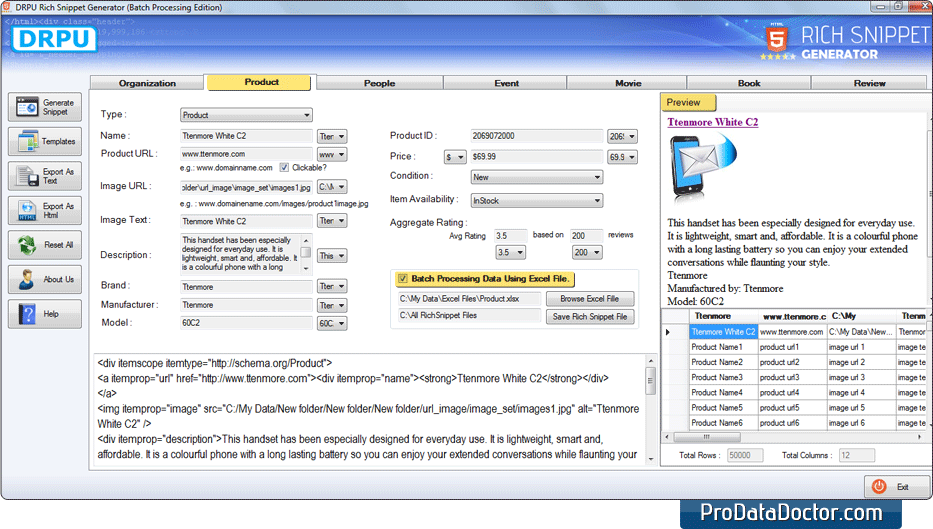Click the Name input field
The width and height of the screenshot is (933, 529).
click(x=246, y=136)
